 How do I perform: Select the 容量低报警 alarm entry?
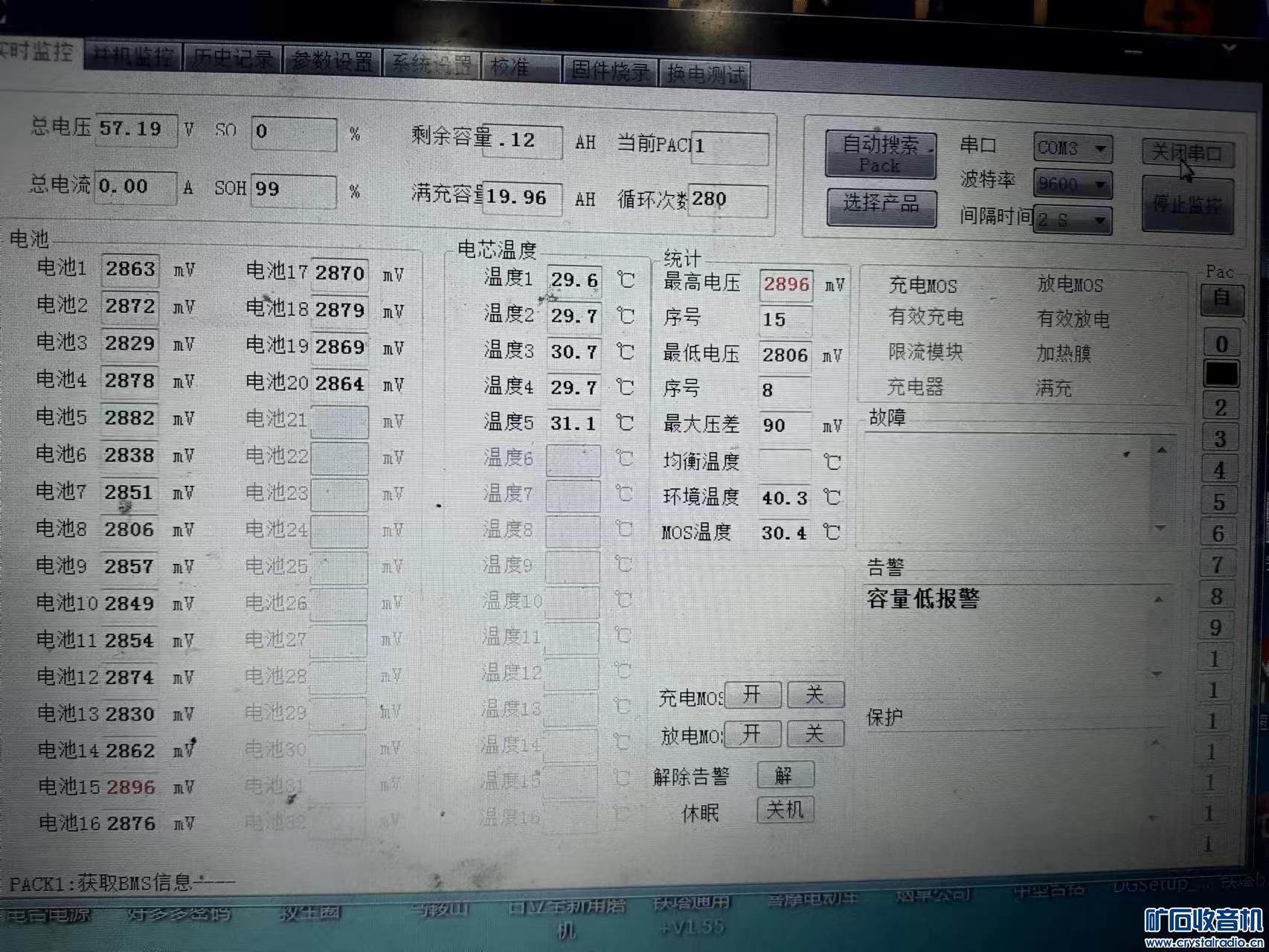[923, 599]
